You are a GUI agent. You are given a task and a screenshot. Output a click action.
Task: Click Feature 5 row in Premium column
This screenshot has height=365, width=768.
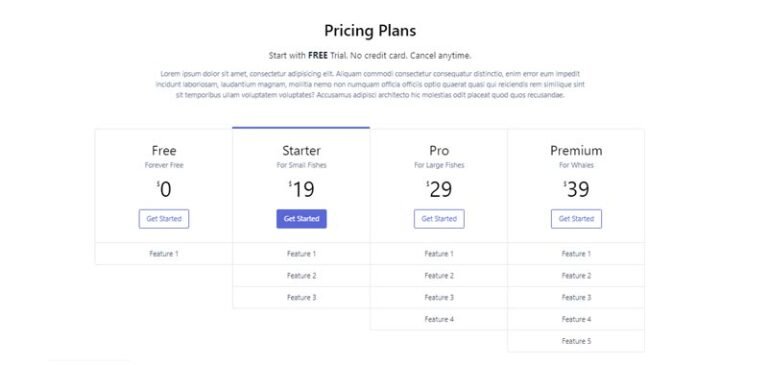pyautogui.click(x=576, y=341)
